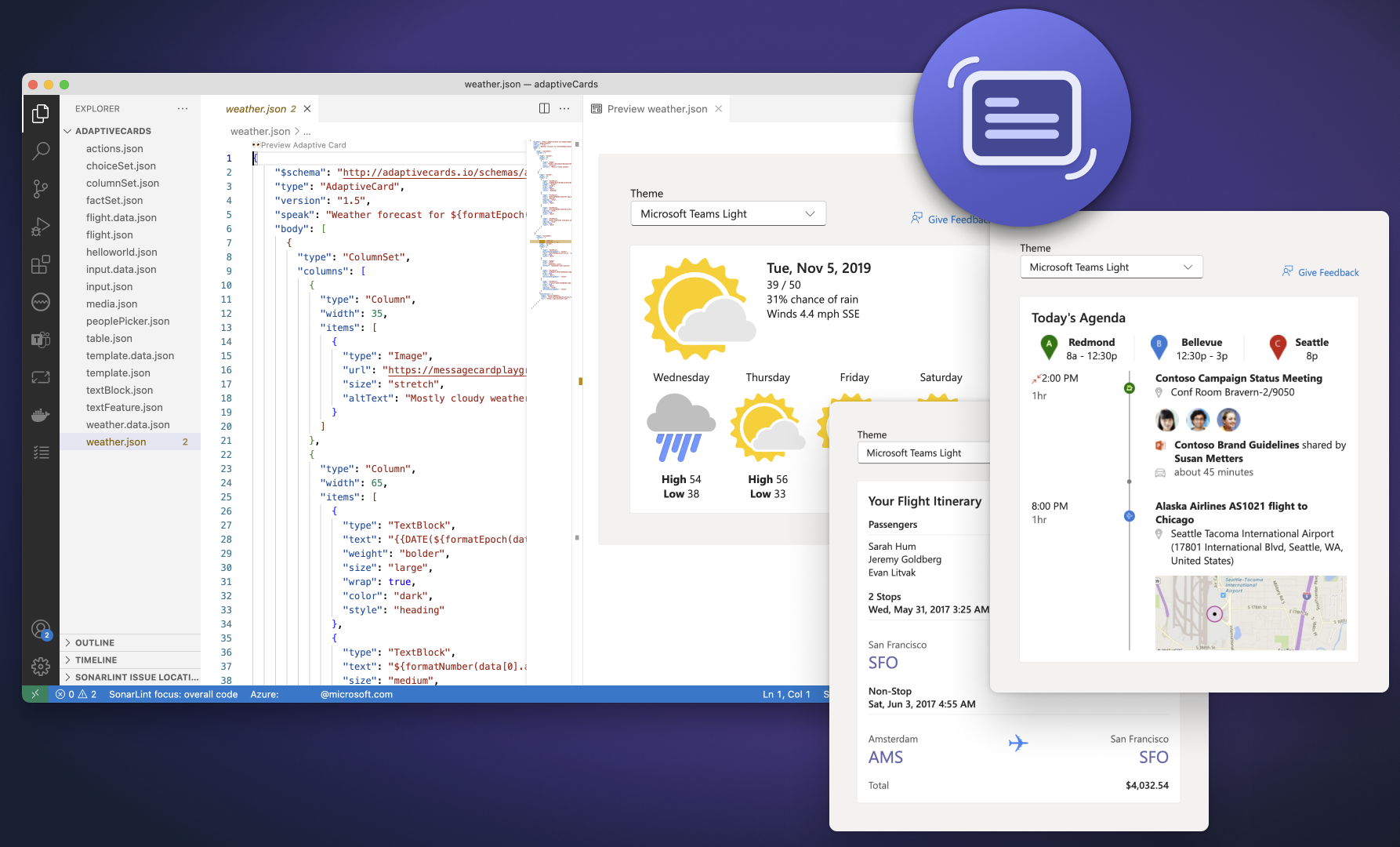Open factSet.json in the Explorer
The image size is (1400, 847).
pyautogui.click(x=130, y=200)
